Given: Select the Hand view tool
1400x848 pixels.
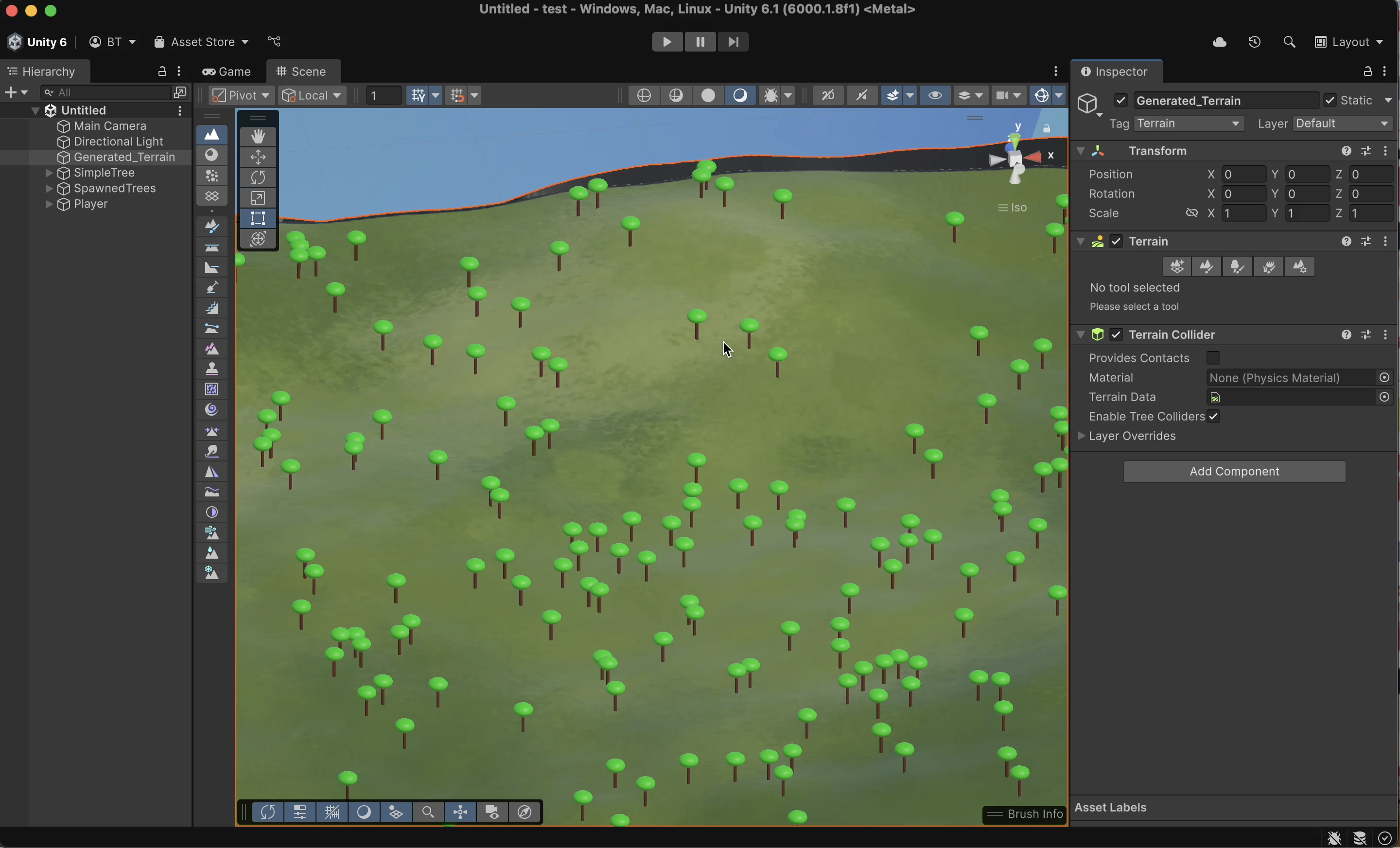Looking at the screenshot, I should point(259,137).
